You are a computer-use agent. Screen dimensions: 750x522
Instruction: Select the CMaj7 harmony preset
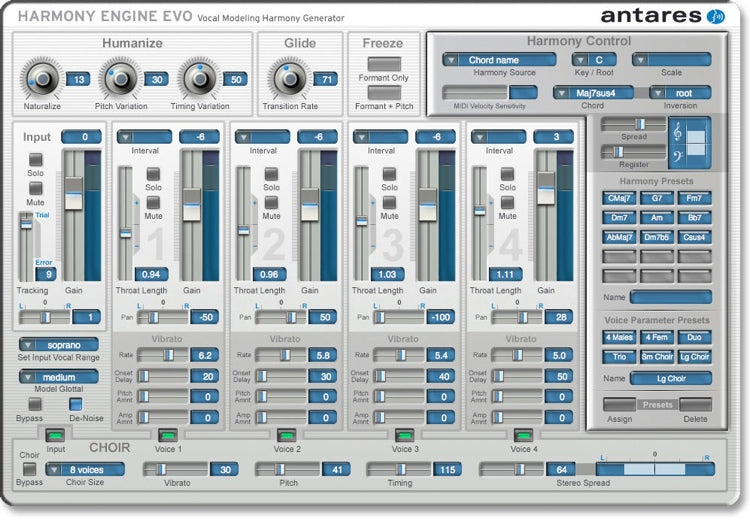(618, 199)
